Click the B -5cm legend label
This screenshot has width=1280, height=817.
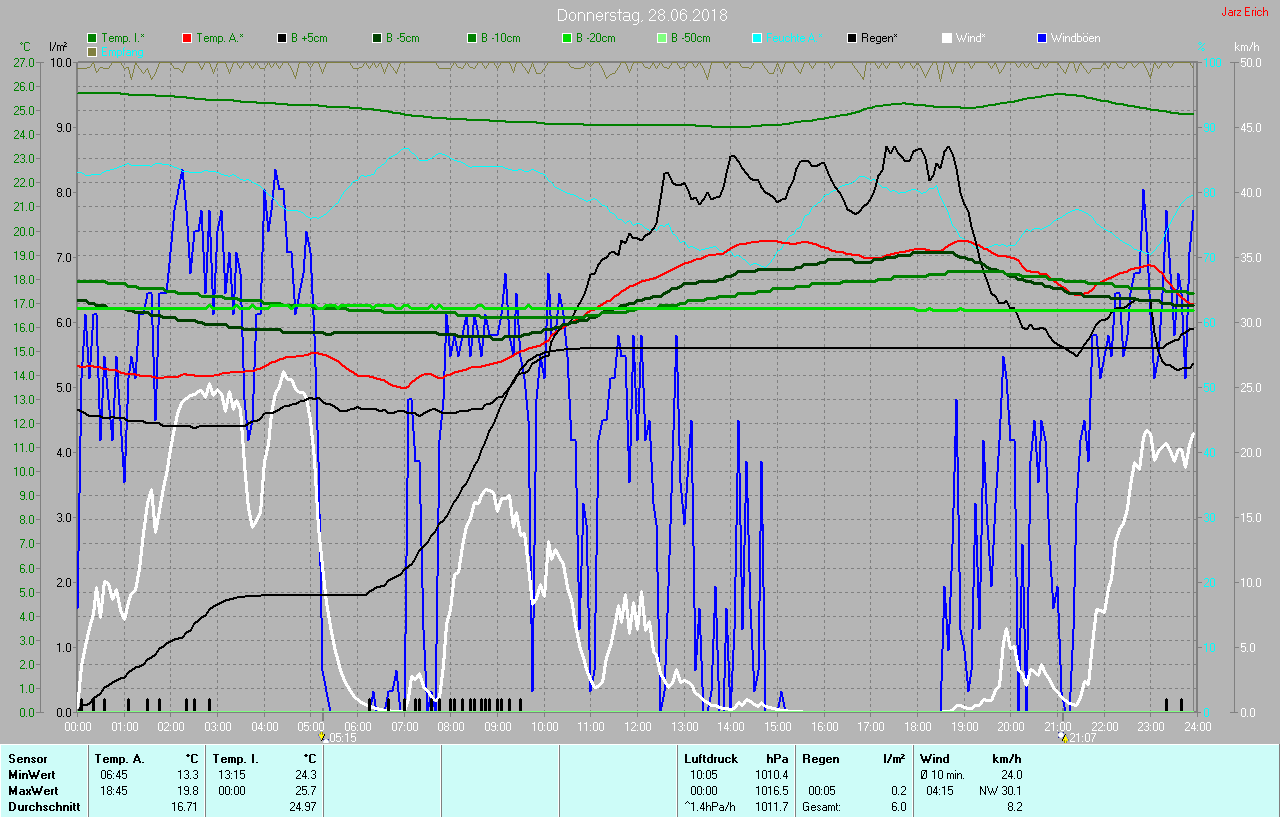point(403,38)
